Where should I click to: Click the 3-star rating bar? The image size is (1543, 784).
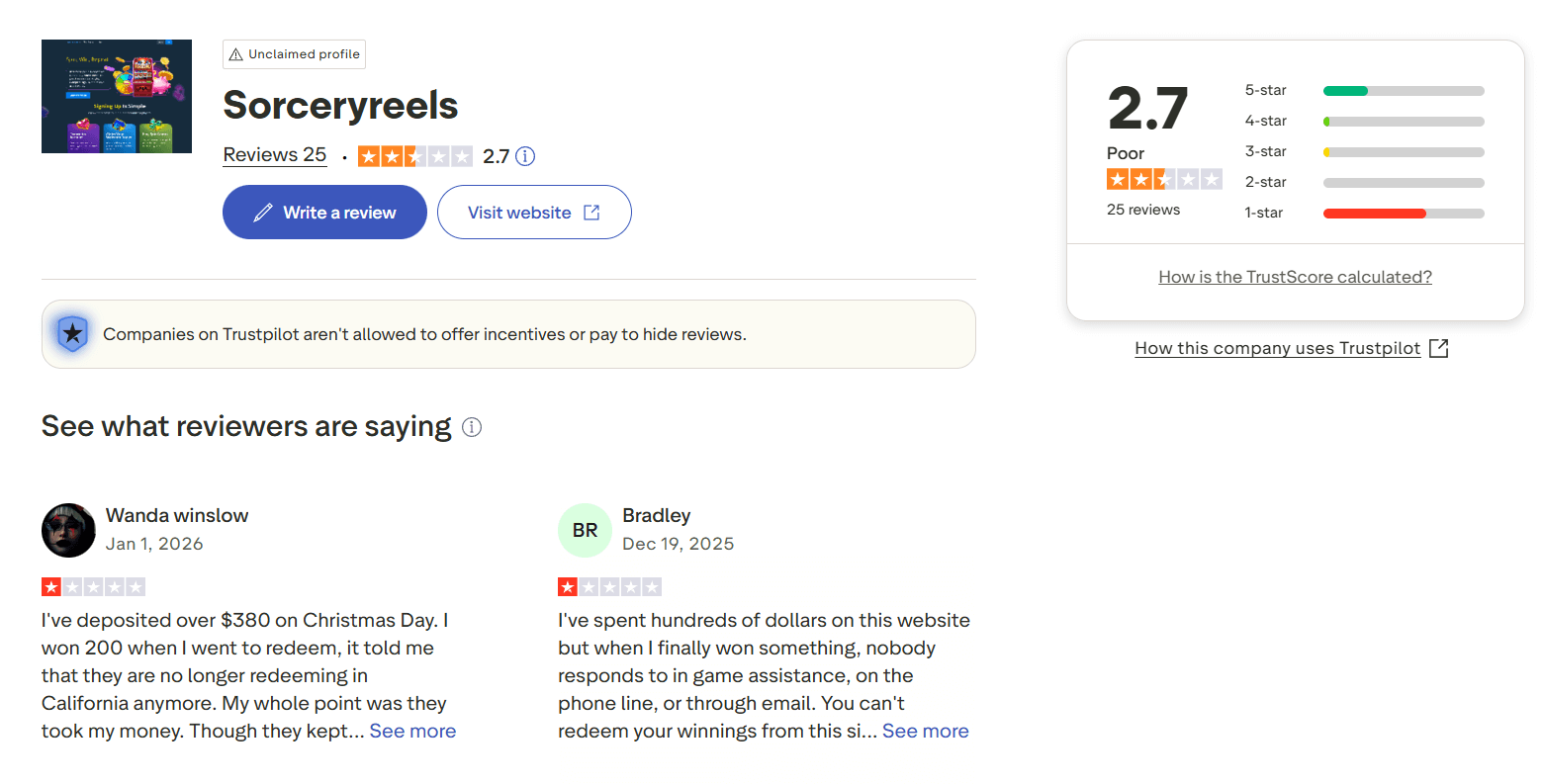tap(1403, 152)
